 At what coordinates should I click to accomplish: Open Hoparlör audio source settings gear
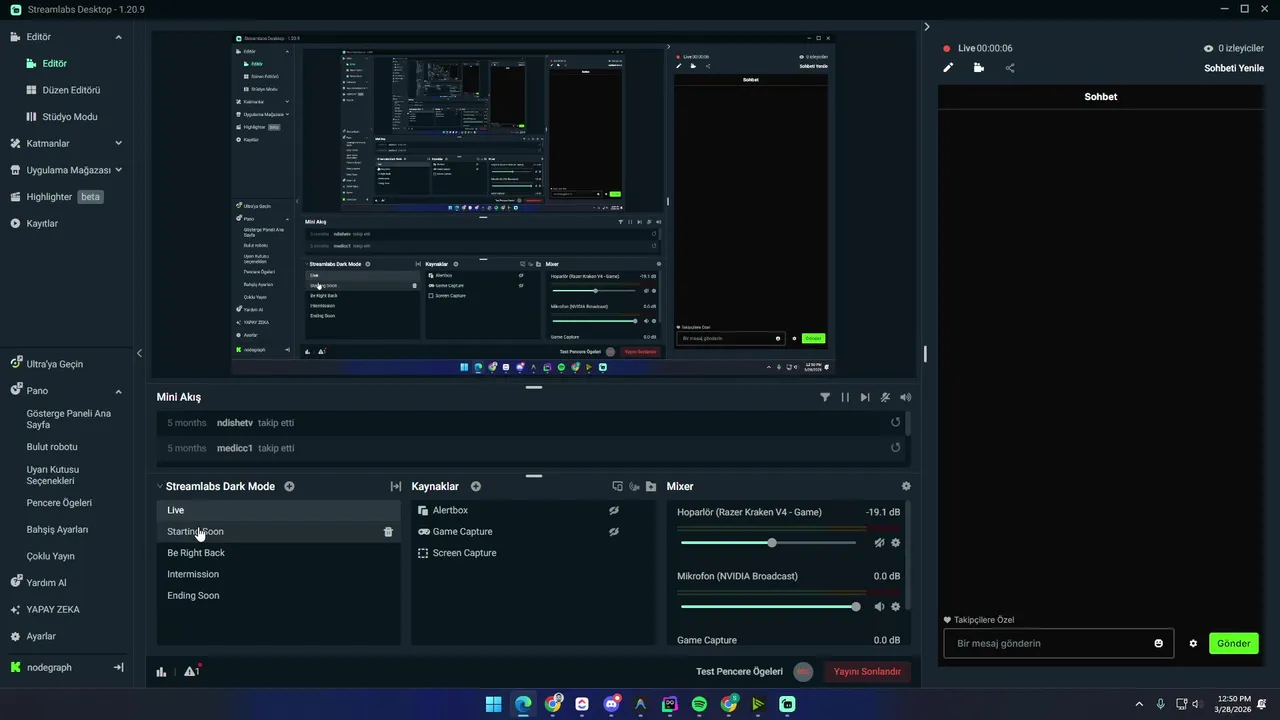coord(895,543)
